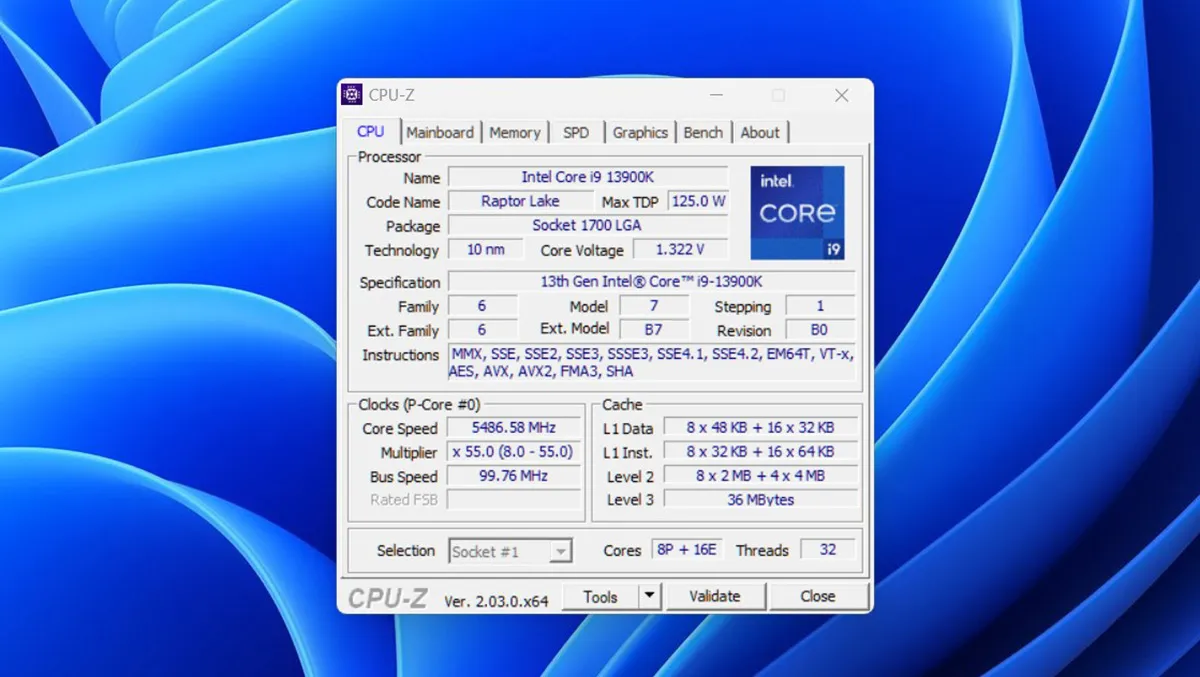The image size is (1200, 677).
Task: Go to the Graphics tab
Action: 640,132
